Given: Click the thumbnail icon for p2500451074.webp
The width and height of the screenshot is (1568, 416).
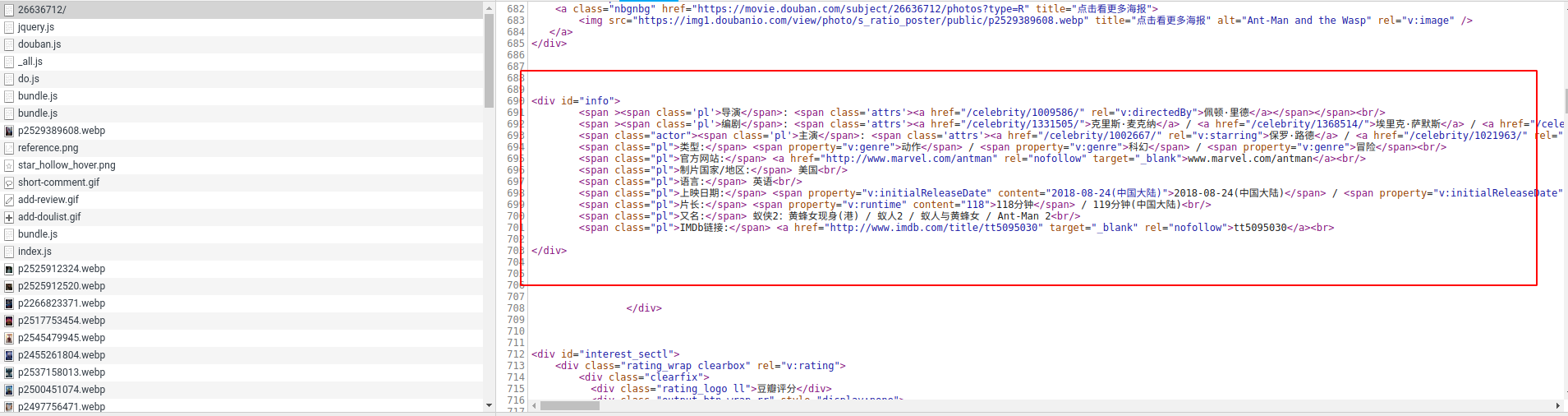Looking at the screenshot, I should click(9, 390).
